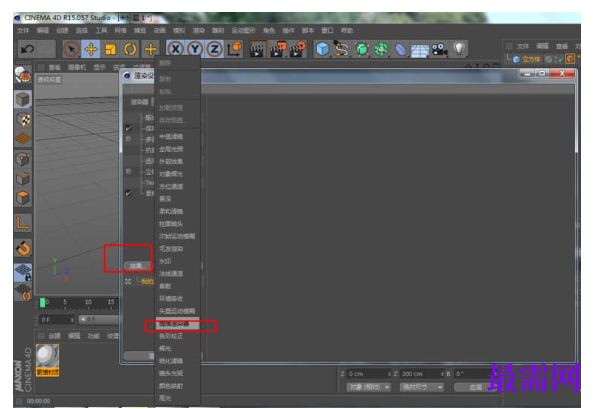Click 立方体 object in object manager

[531, 59]
